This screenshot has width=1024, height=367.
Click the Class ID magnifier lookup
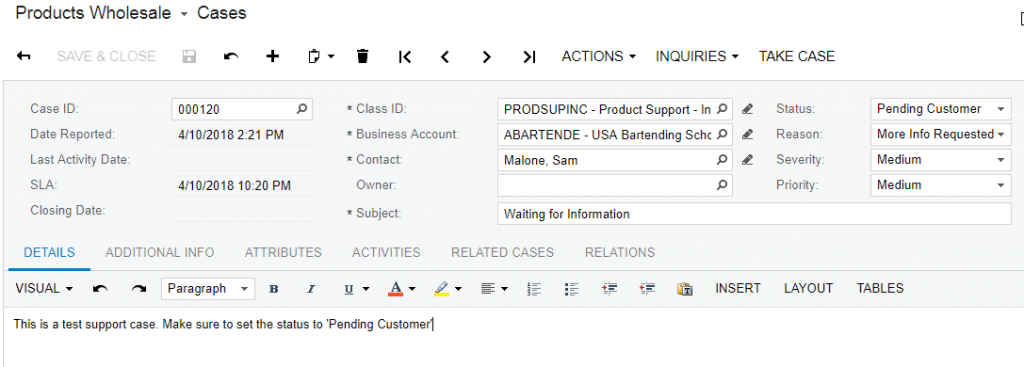(x=722, y=109)
